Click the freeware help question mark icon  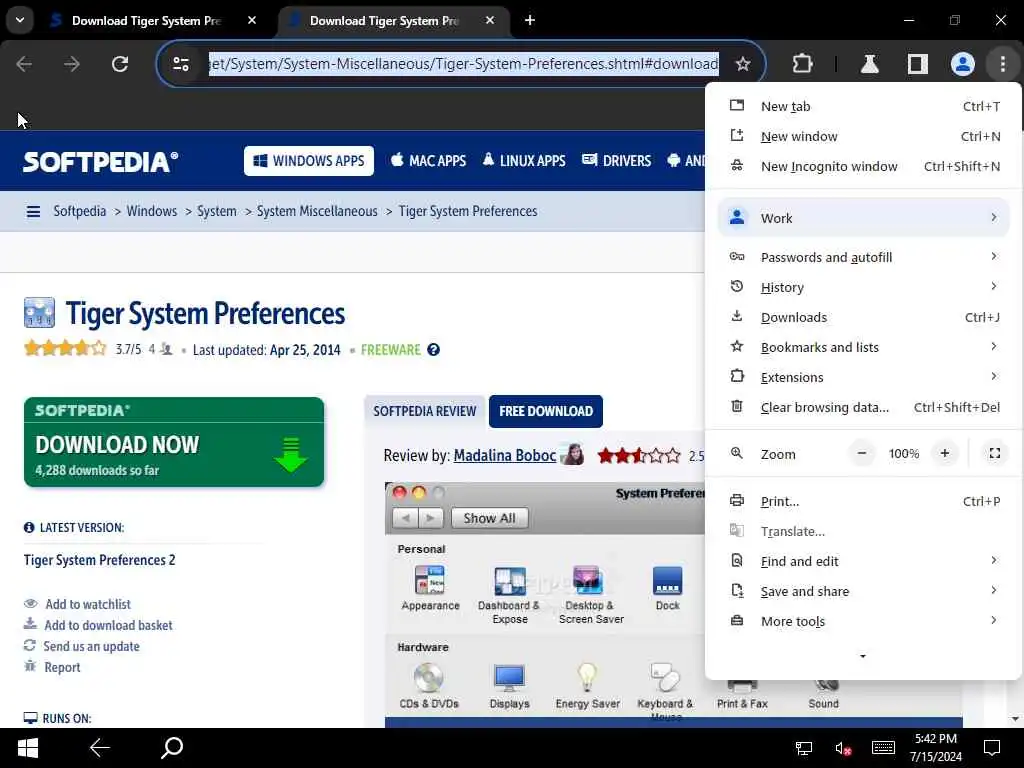(x=433, y=350)
